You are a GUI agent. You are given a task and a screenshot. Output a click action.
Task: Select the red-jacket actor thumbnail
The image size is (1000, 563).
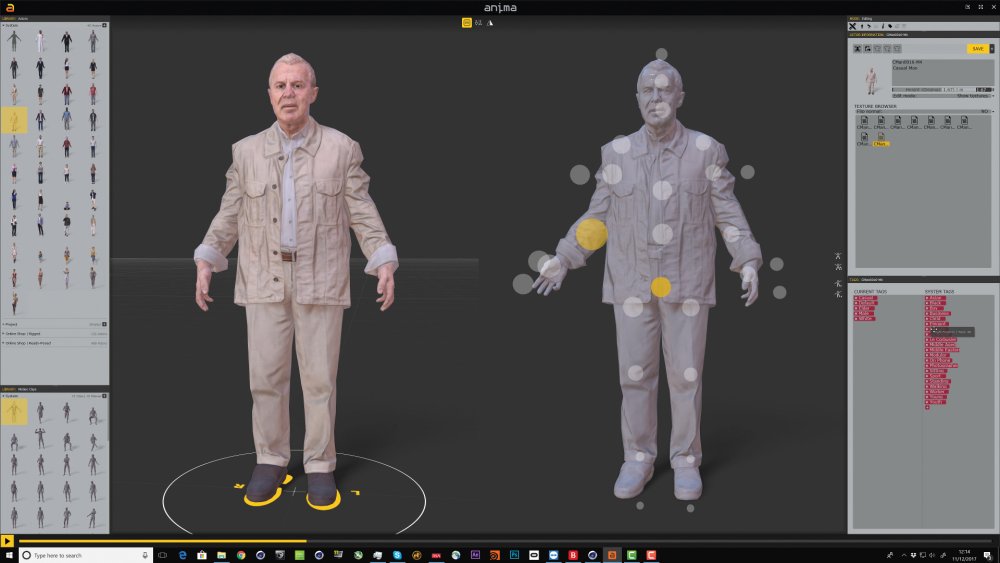tap(66, 94)
